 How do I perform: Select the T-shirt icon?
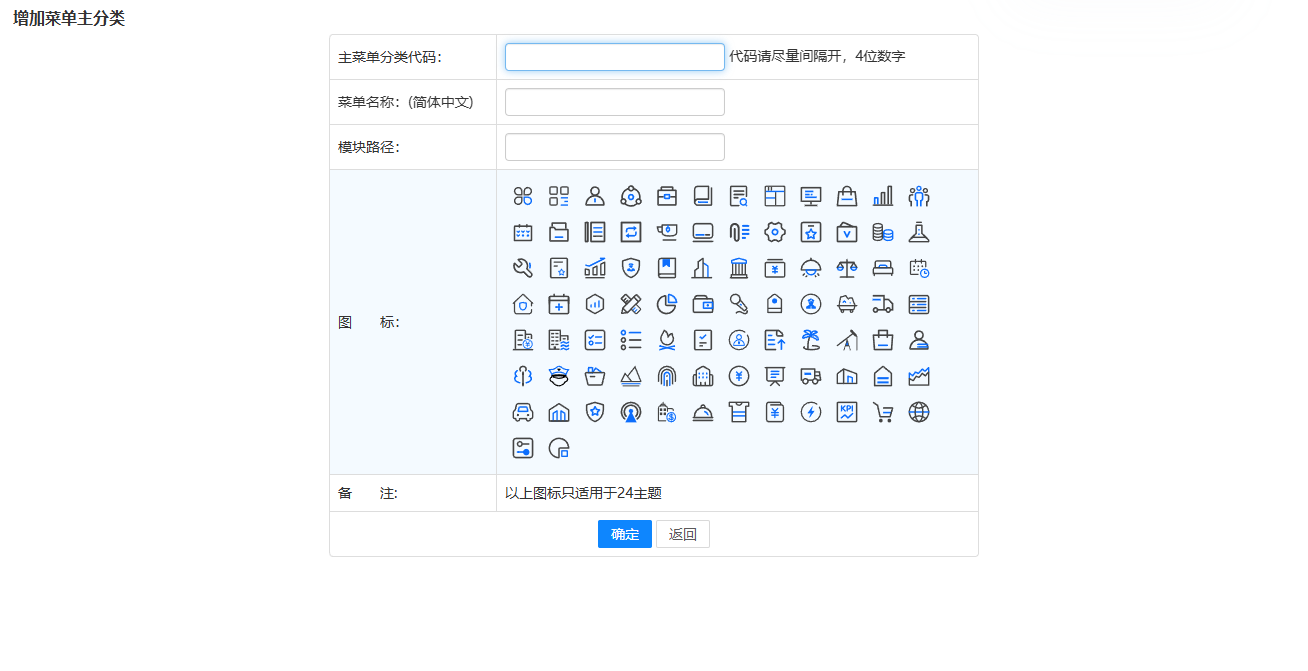pyautogui.click(x=739, y=412)
